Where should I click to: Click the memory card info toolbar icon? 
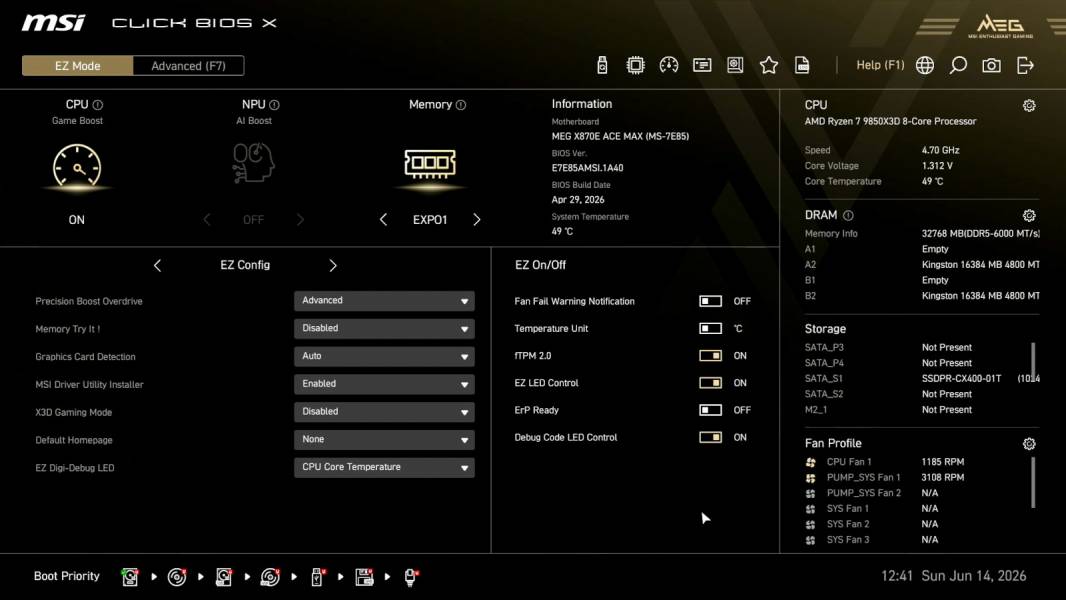click(702, 65)
